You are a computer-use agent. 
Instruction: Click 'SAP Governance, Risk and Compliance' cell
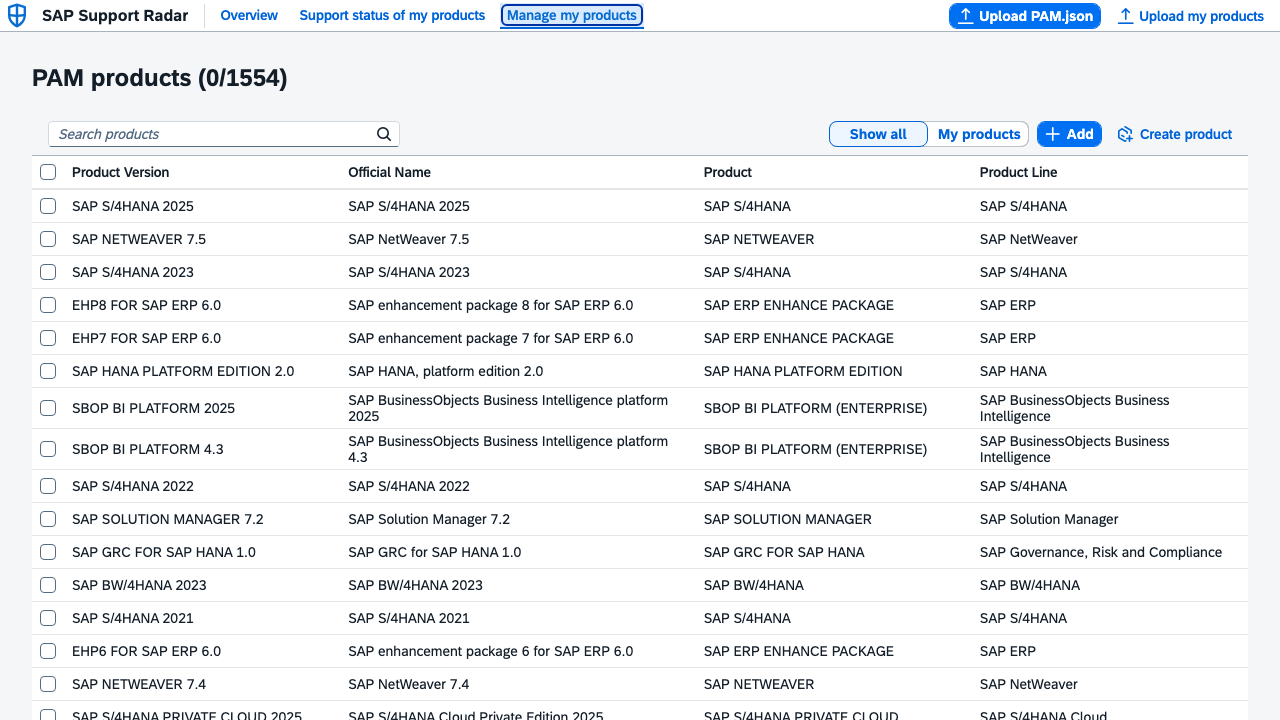1101,552
